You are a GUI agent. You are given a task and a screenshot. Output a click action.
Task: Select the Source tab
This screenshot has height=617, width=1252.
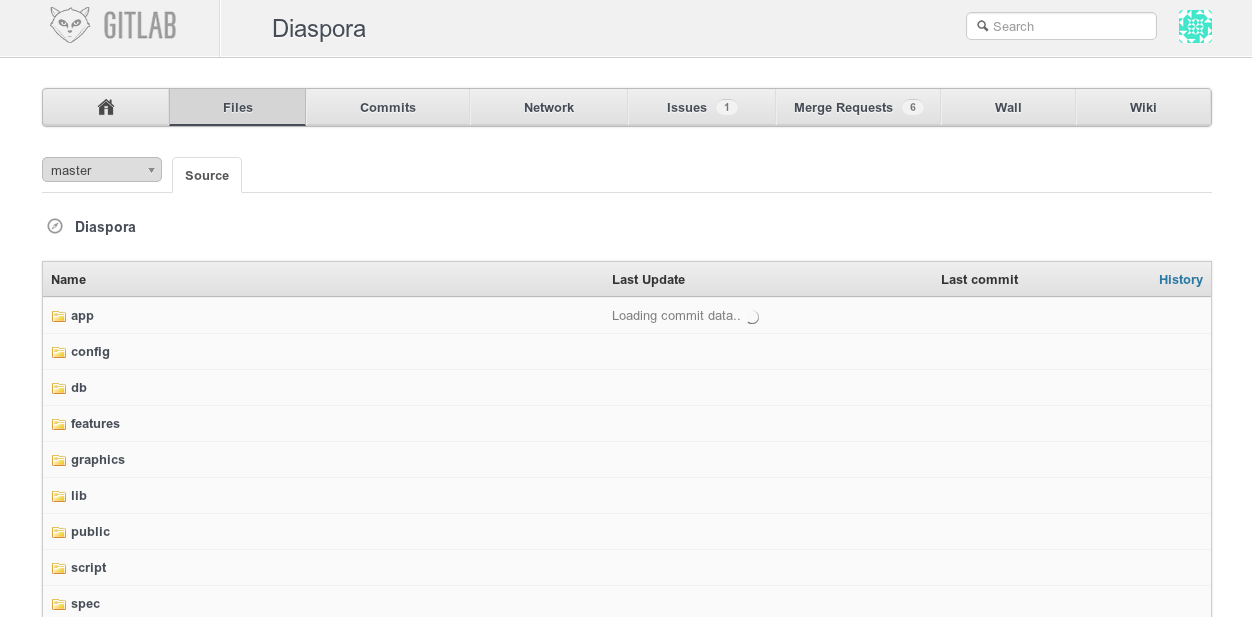(207, 175)
